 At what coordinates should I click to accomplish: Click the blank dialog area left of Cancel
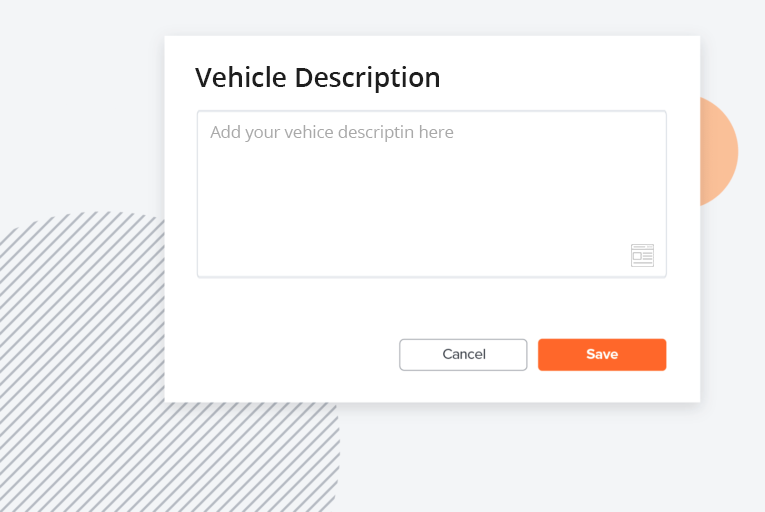283,354
